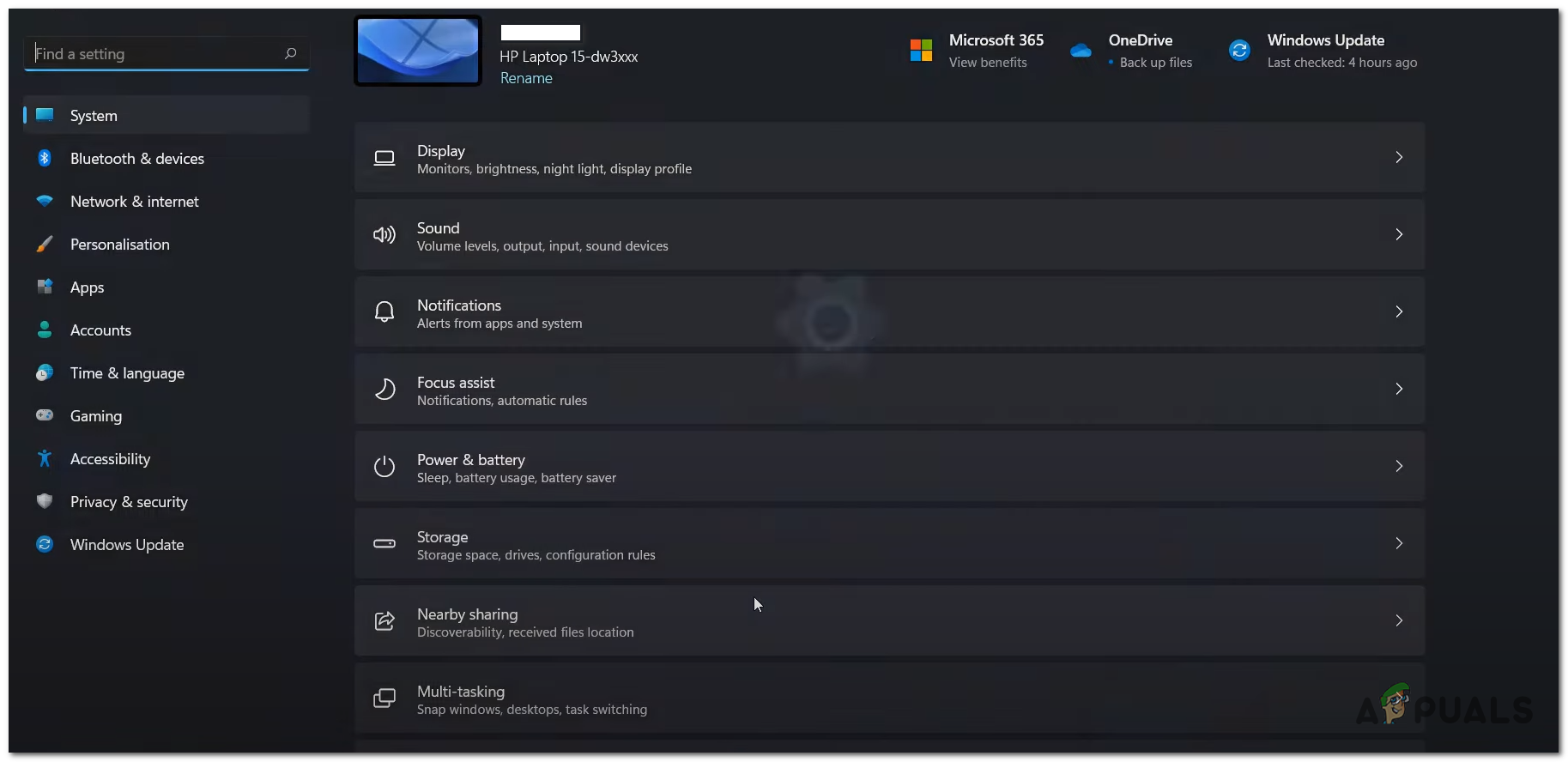Click 'Volume levels, output, input, sound devices' text
The image size is (1568, 762).
pos(542,246)
